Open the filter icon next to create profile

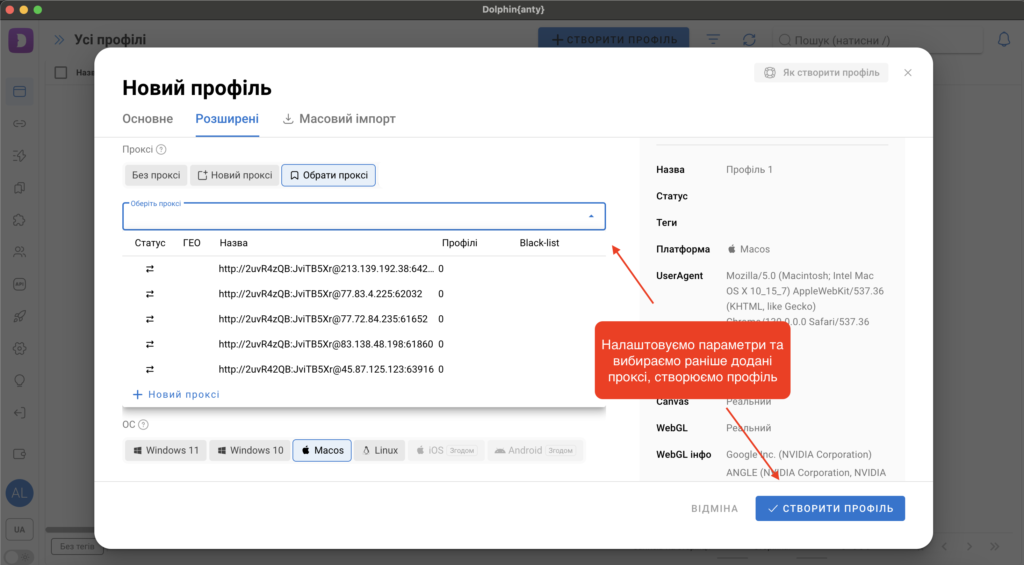point(713,40)
